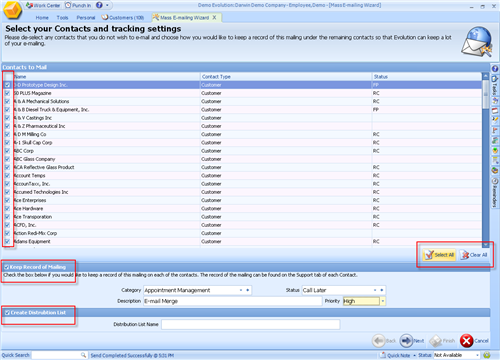Open the sidebar red flag icon

(x=495, y=130)
